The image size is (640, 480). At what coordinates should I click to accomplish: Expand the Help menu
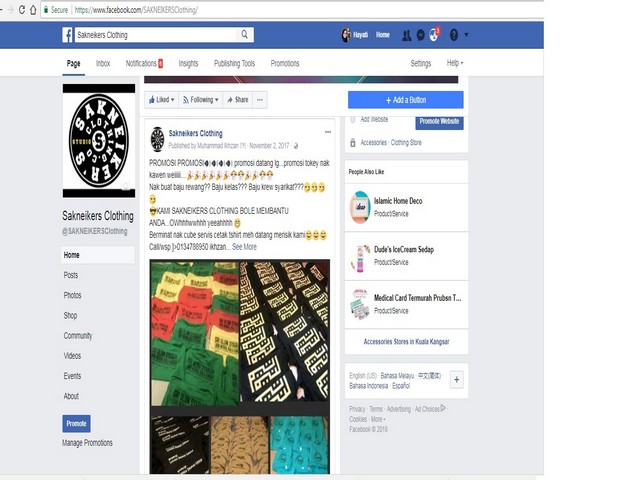[455, 63]
